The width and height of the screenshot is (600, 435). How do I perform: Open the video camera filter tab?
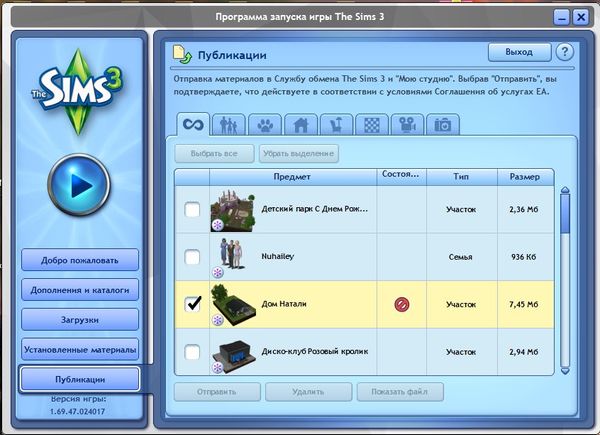(407, 125)
